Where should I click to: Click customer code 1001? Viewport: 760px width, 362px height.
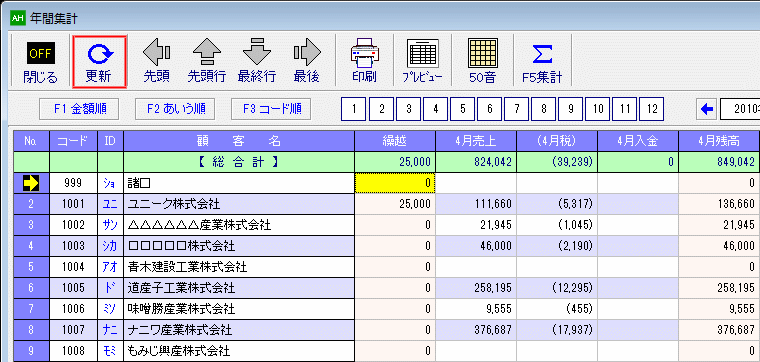coord(73,204)
